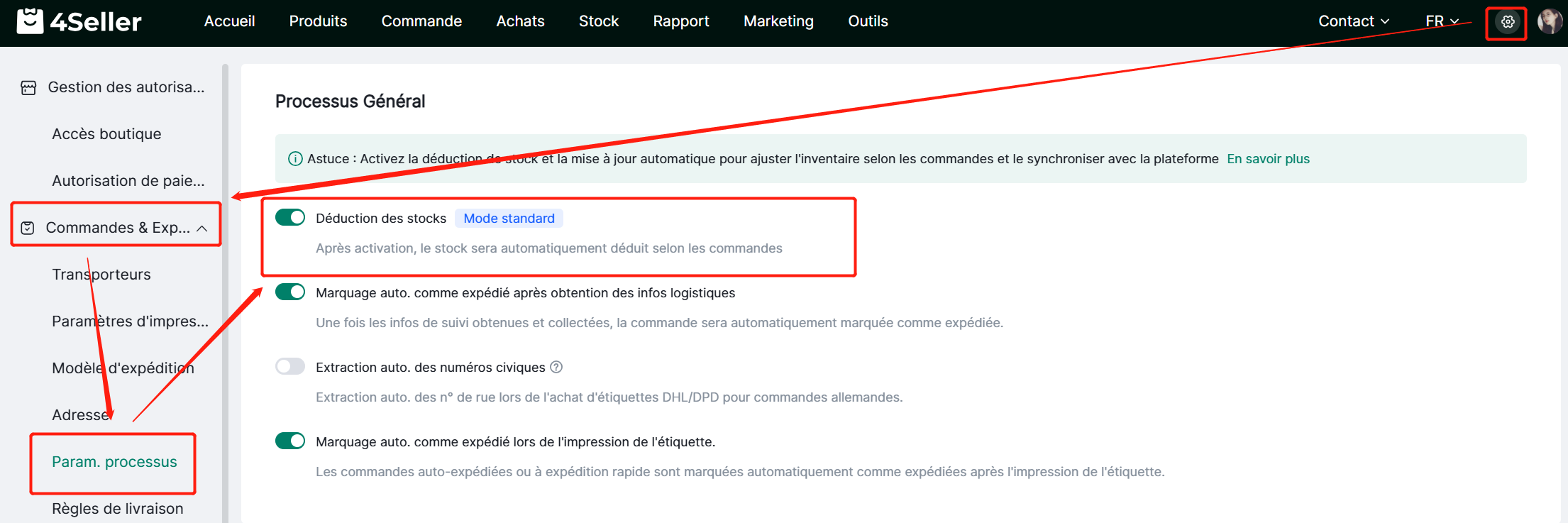The height and width of the screenshot is (523, 1568).
Task: Click the En savoir plus link
Action: click(x=1268, y=159)
